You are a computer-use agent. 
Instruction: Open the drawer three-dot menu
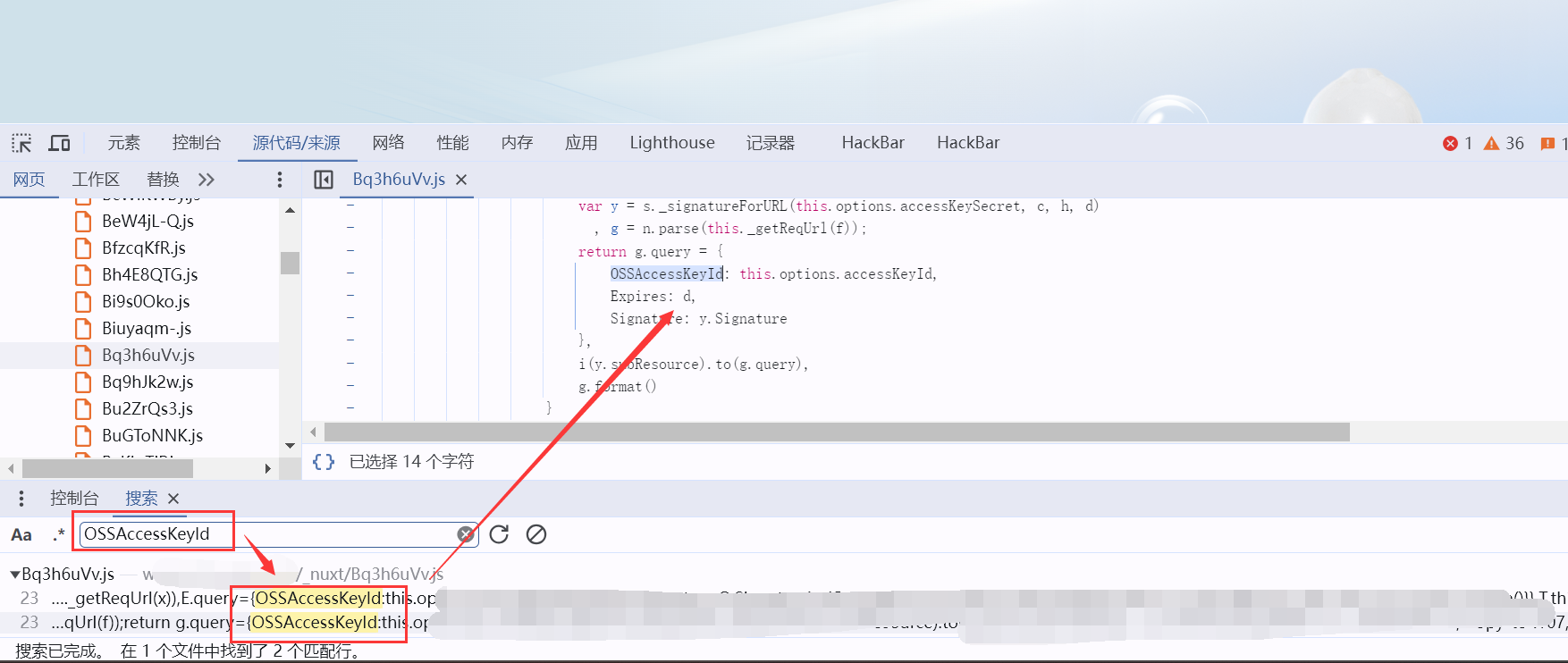[21, 499]
